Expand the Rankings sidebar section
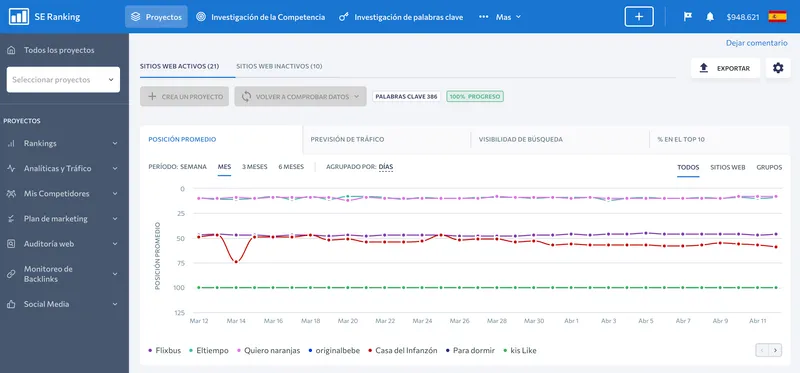The image size is (800, 373). (115, 144)
